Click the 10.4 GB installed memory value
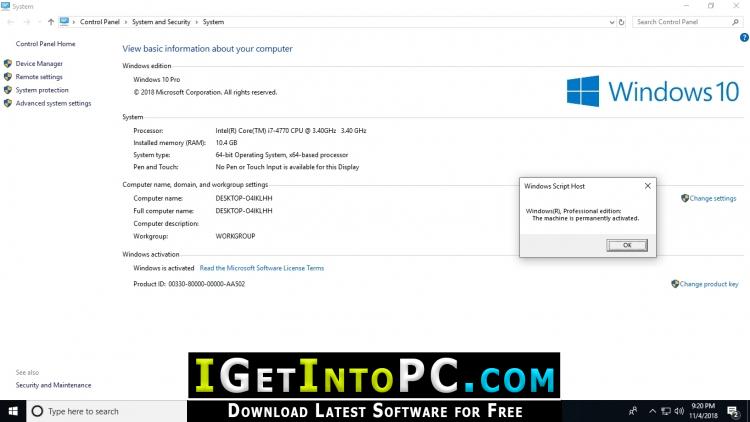This screenshot has width=750, height=422. [x=226, y=143]
